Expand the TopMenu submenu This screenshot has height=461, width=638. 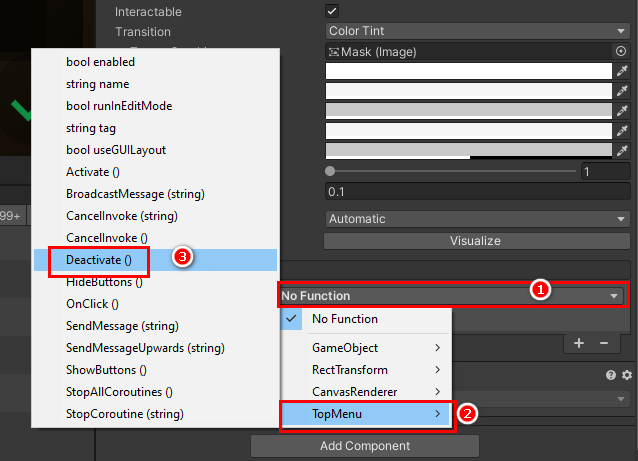[x=366, y=414]
